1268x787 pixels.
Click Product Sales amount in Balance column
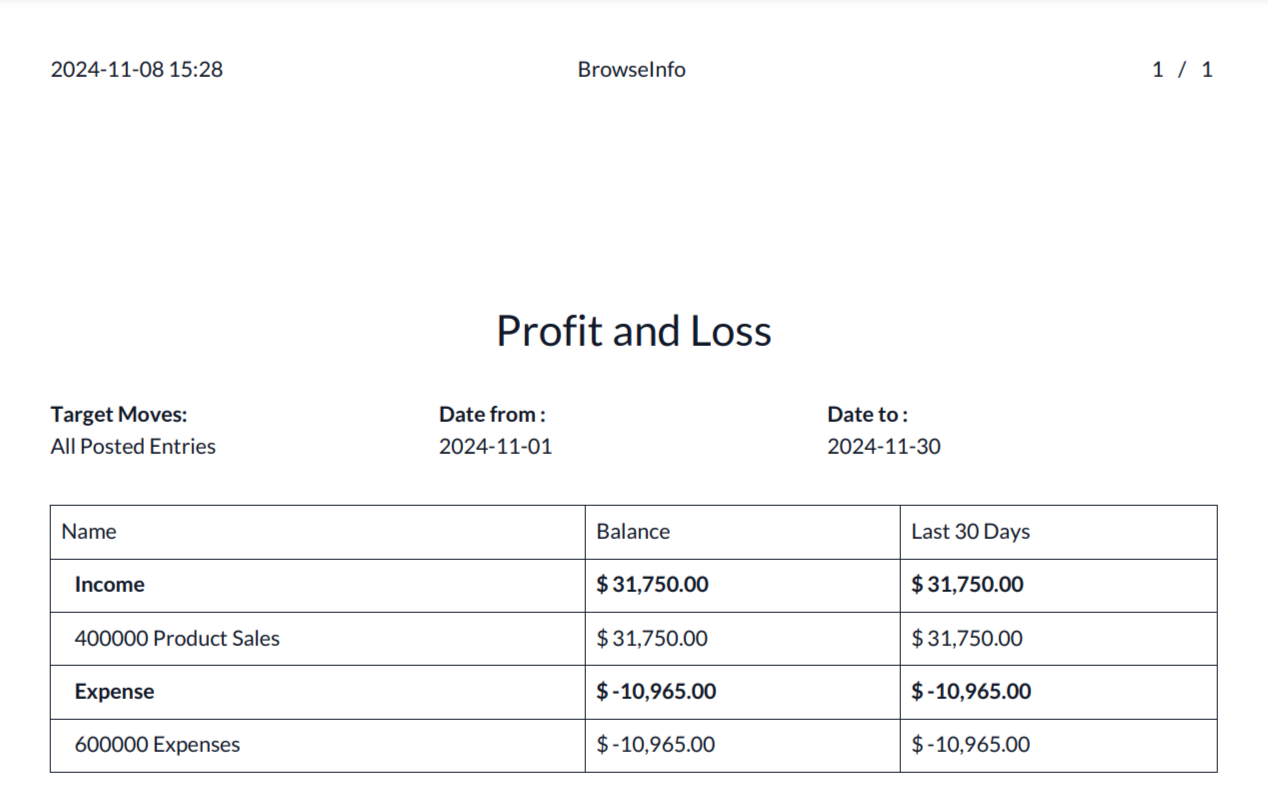(652, 639)
